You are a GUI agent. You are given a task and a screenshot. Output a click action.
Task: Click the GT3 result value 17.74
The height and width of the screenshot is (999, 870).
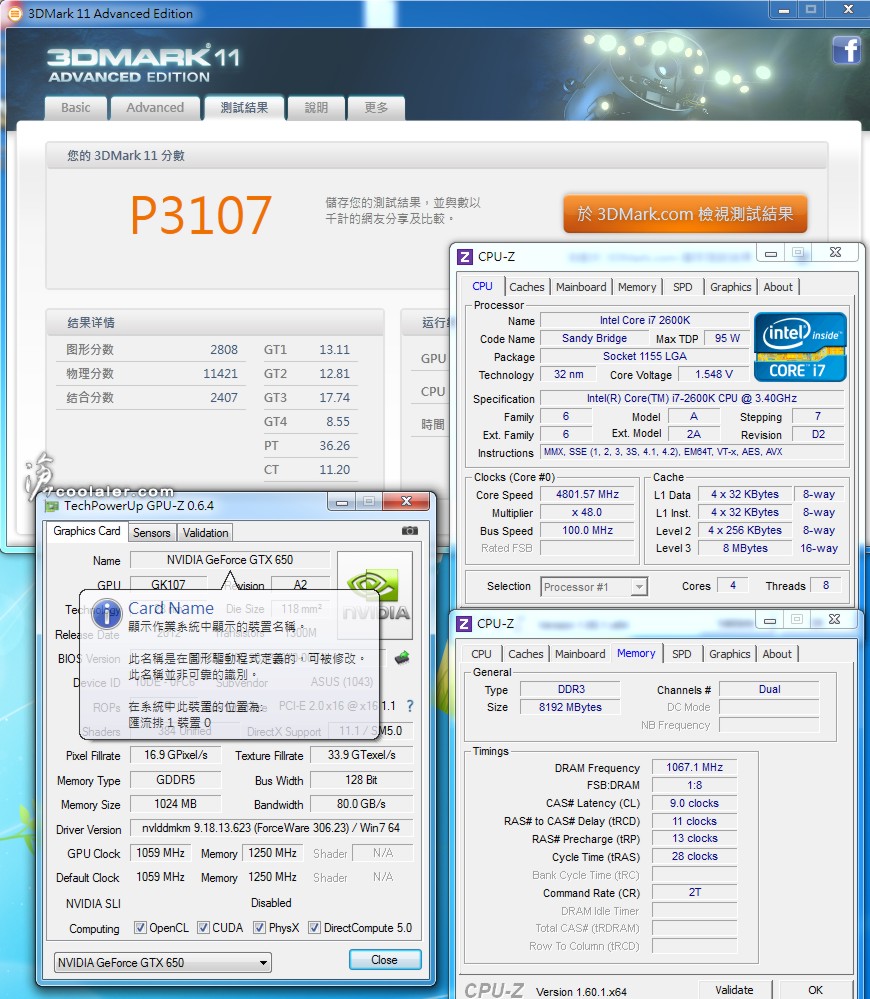click(x=335, y=398)
